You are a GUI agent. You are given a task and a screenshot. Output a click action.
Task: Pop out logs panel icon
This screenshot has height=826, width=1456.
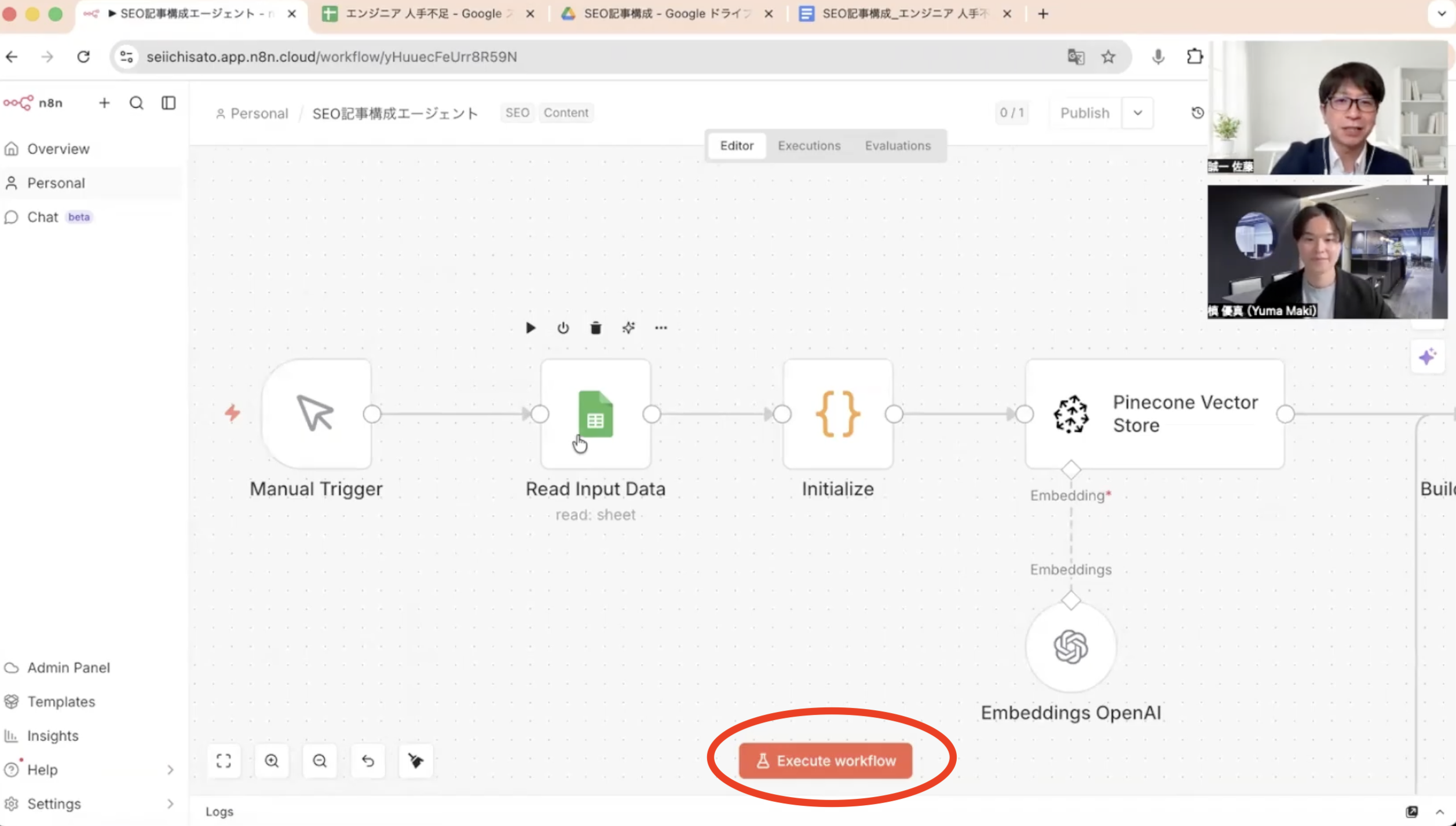pyautogui.click(x=1412, y=812)
